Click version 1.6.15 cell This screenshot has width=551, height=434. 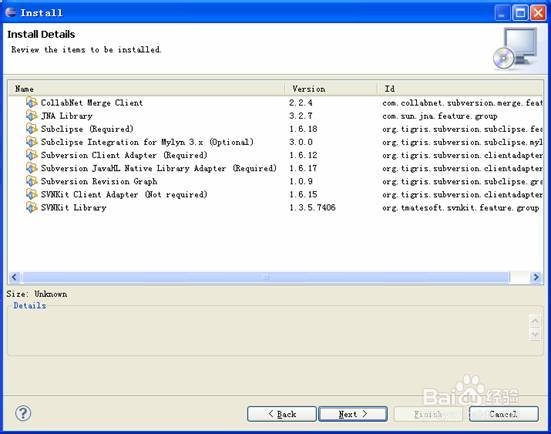[303, 194]
